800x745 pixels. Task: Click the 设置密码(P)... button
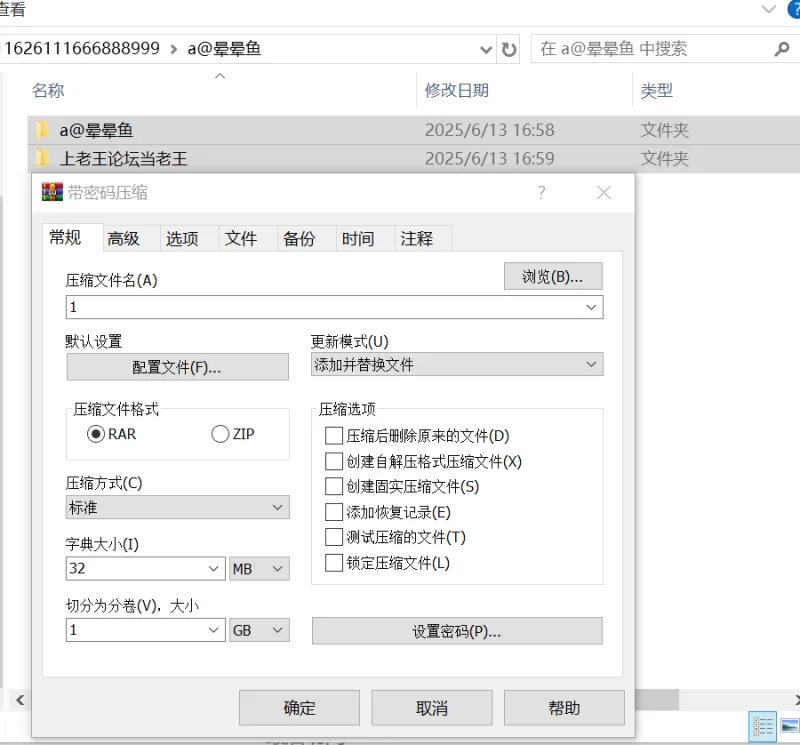(x=457, y=631)
